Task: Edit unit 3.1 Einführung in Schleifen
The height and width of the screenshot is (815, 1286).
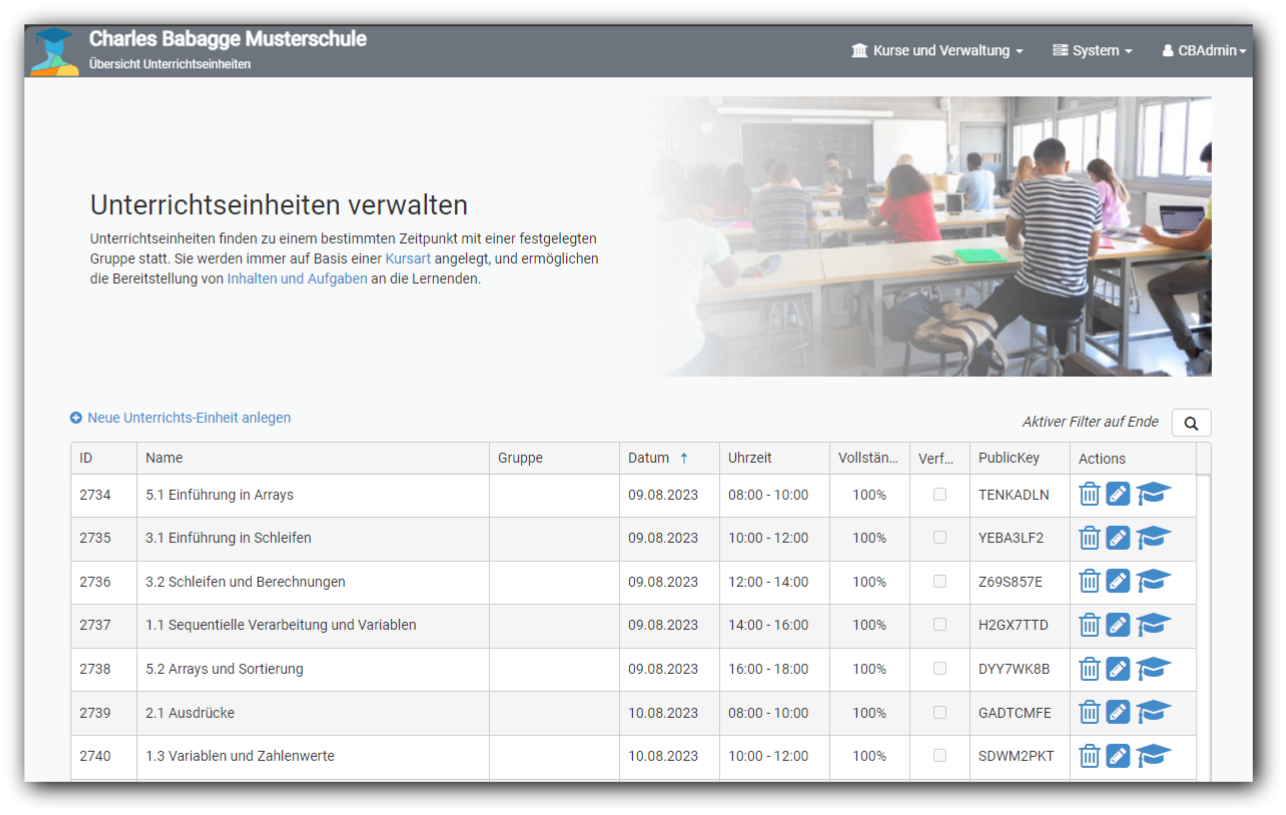Action: (x=1118, y=538)
